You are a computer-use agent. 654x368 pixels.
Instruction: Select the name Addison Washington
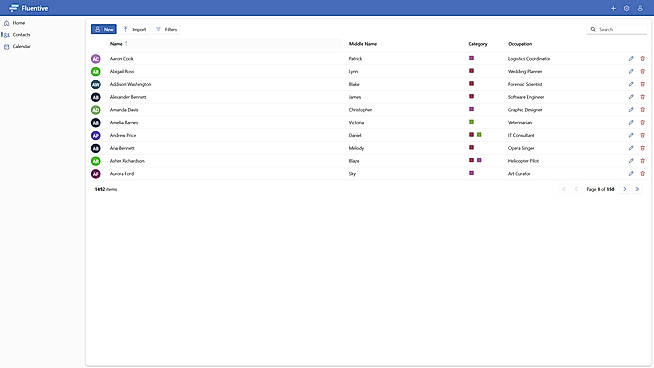[130, 84]
